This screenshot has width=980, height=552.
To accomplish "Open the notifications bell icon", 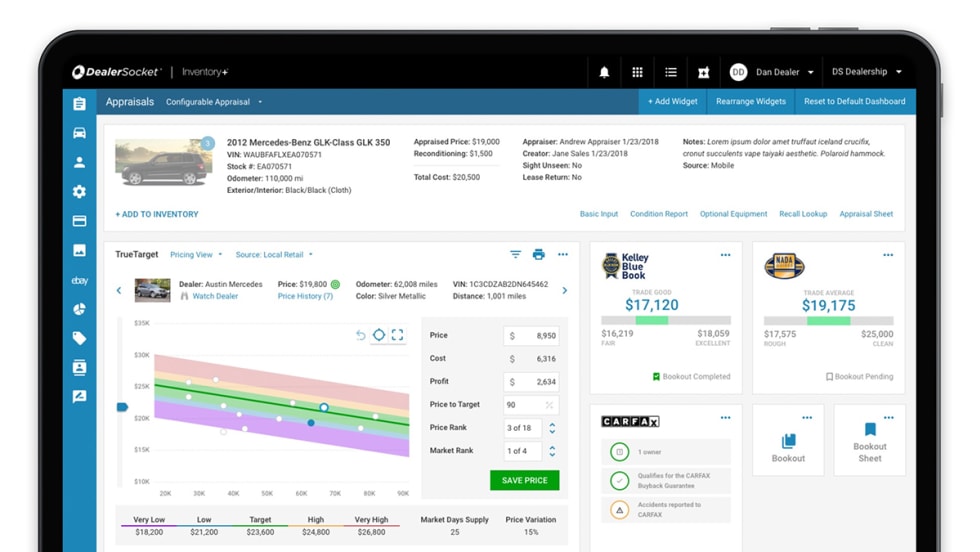I will [604, 72].
